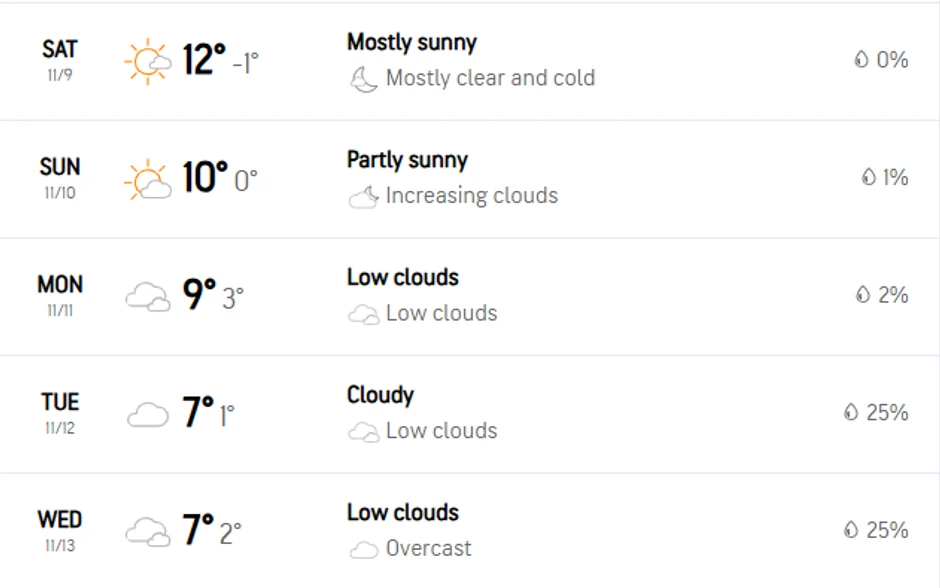
Task: Click the 'Mostly sunny' forecast text
Action: tap(411, 43)
